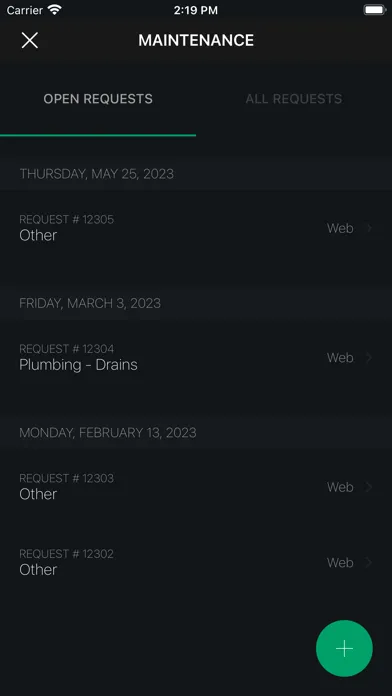Open Request # 12302 labeled Other
Screen dimensions: 392x696
(196, 563)
